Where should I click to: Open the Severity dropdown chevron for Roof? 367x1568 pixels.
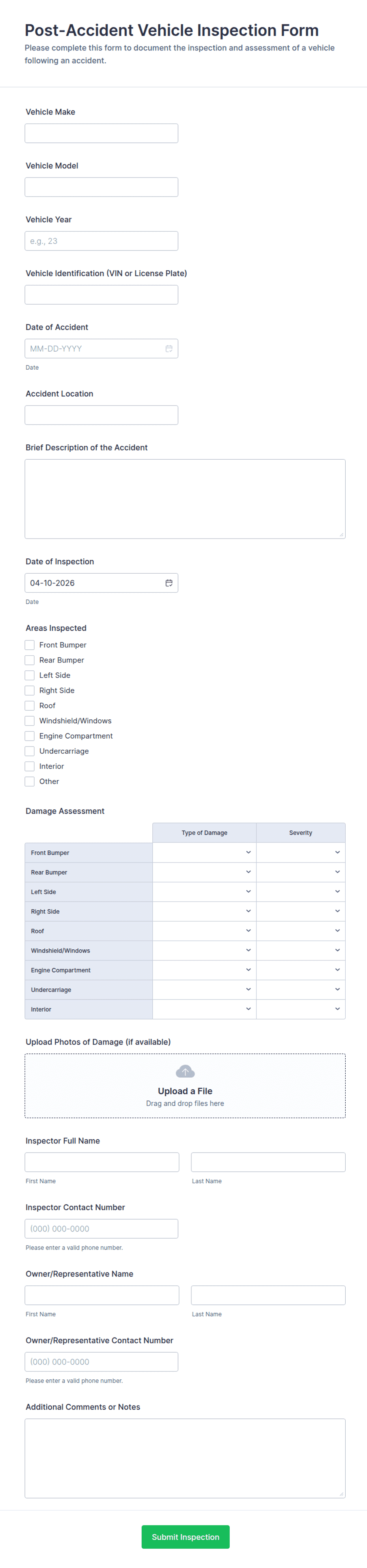[338, 931]
